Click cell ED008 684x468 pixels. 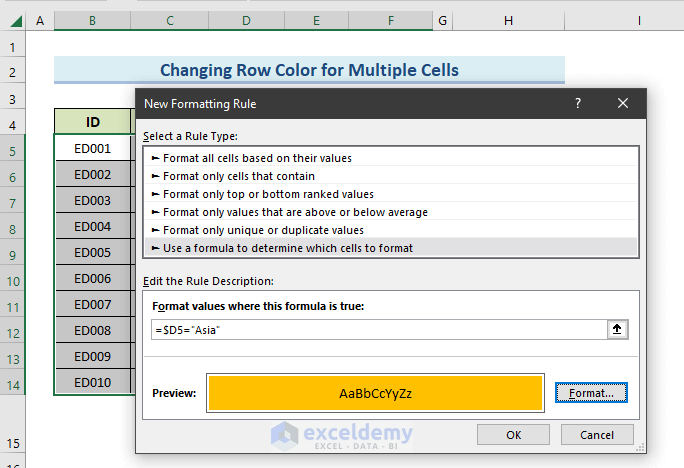coord(92,330)
